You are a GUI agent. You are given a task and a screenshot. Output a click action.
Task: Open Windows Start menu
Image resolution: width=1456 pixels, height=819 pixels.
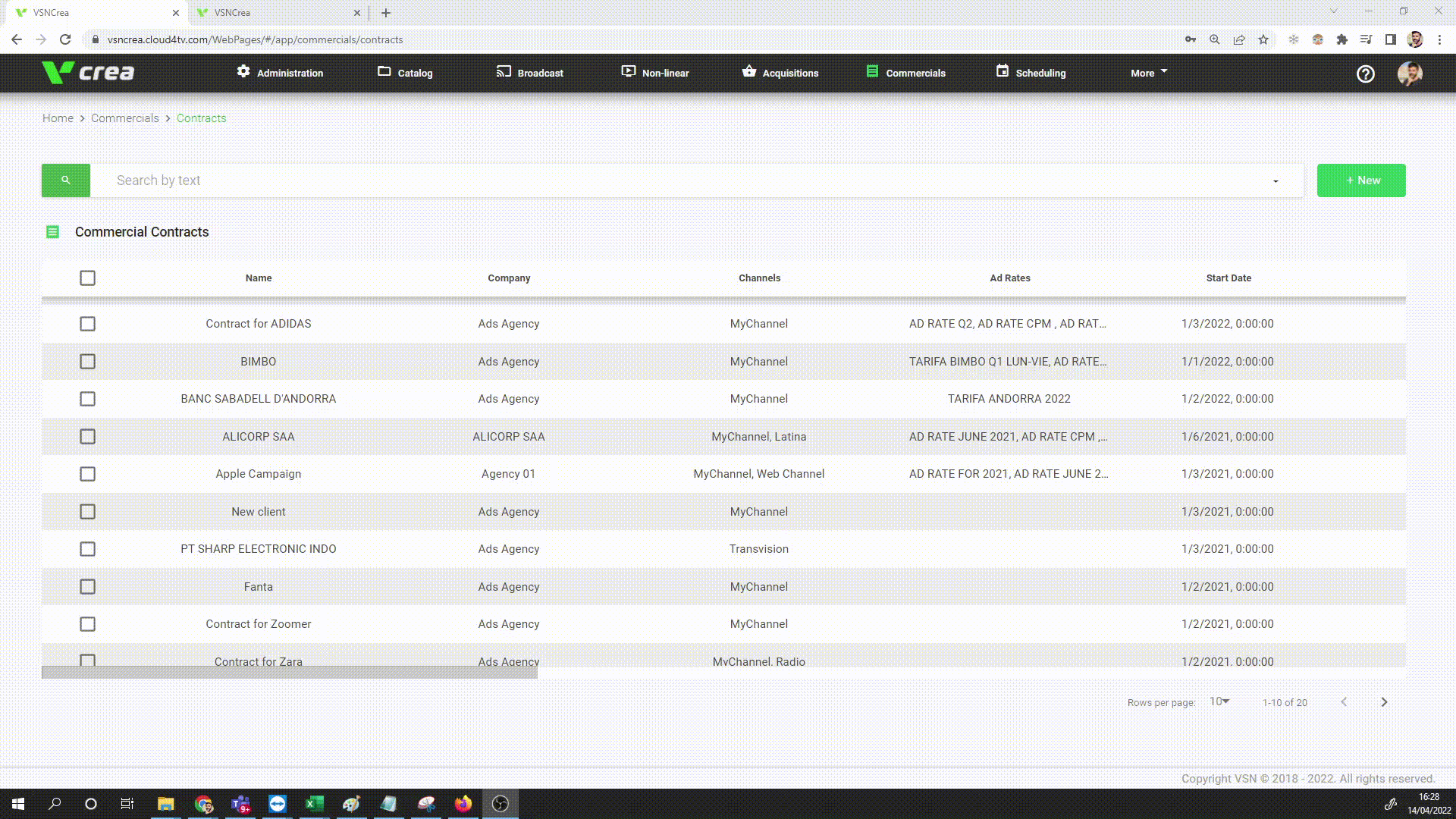click(18, 804)
